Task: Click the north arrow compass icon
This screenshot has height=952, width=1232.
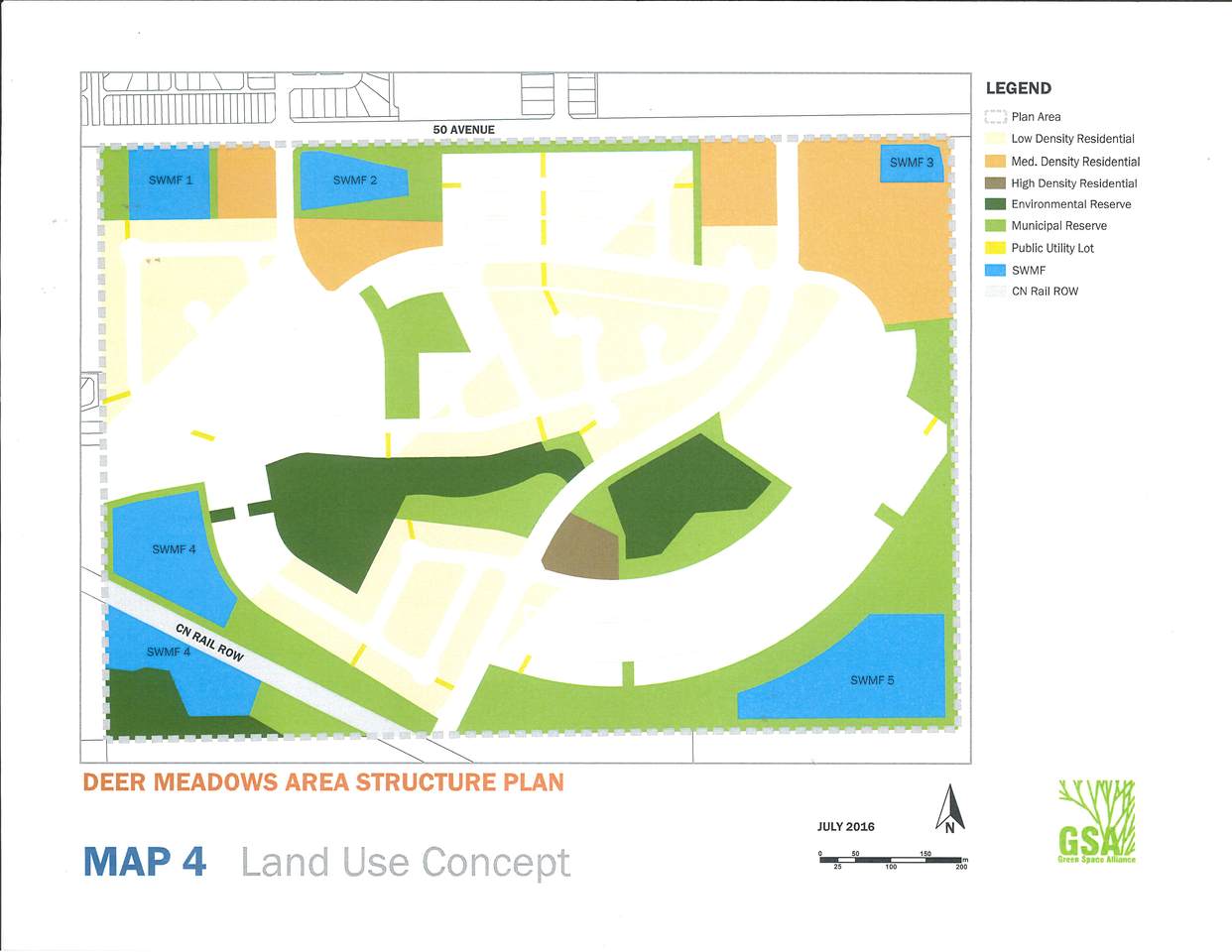Action: (950, 809)
